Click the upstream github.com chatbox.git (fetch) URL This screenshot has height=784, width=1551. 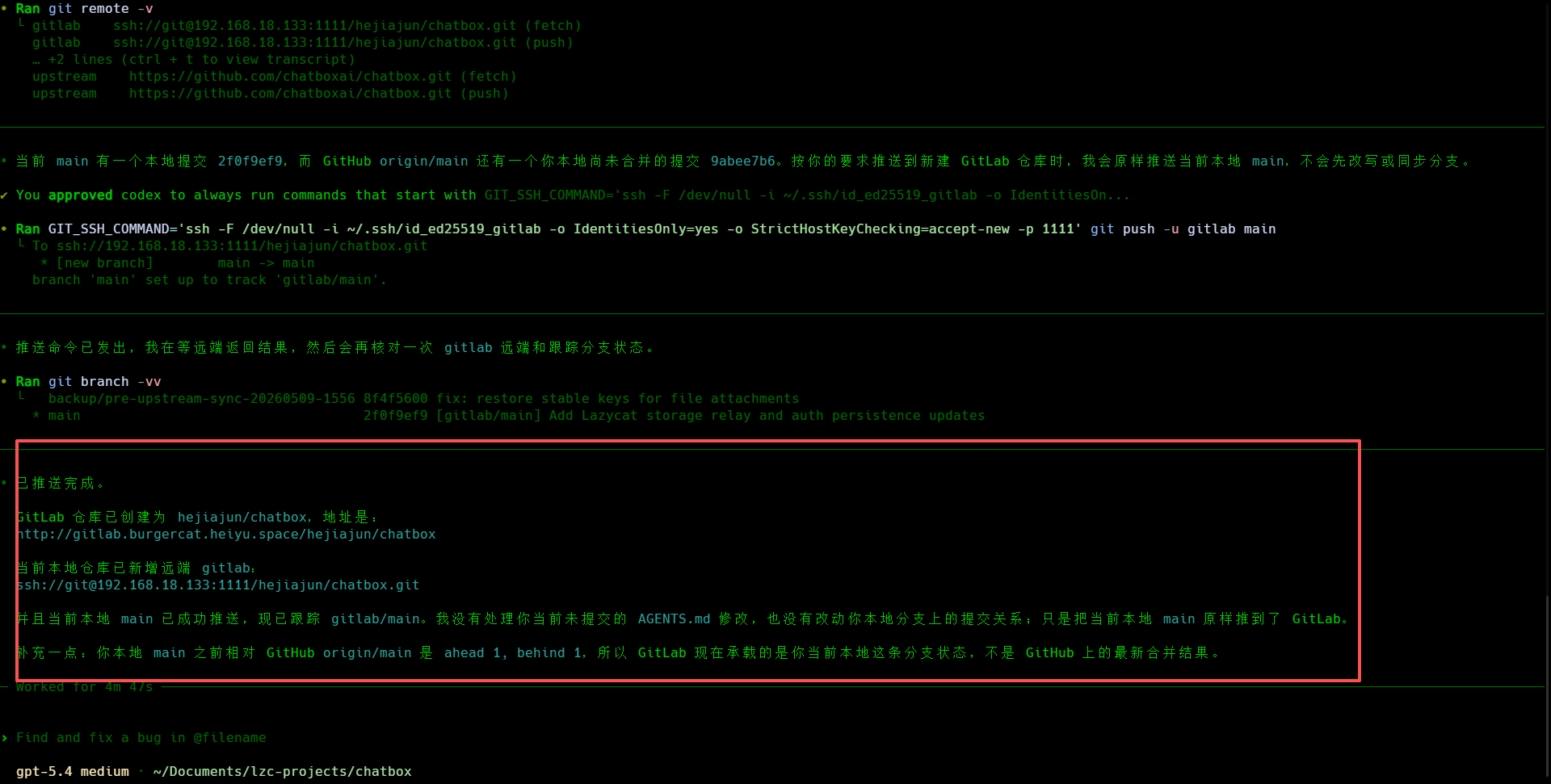291,76
